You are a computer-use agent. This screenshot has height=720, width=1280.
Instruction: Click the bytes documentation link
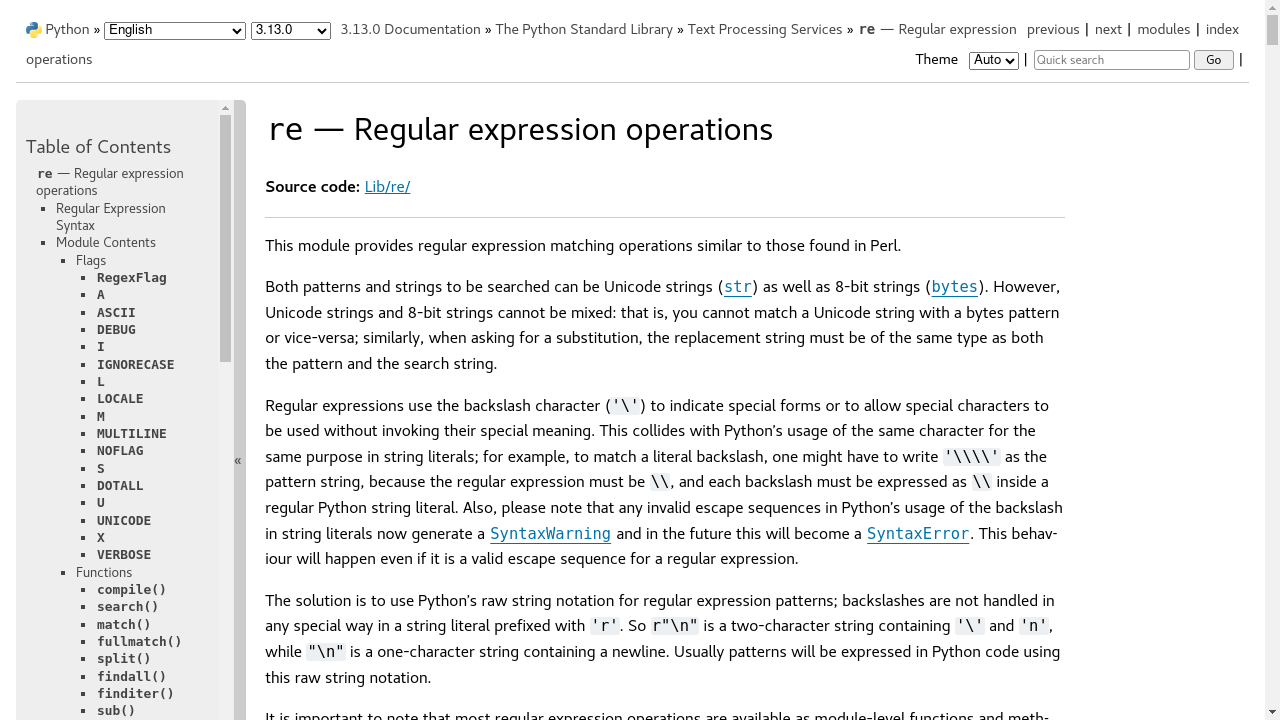(x=954, y=287)
